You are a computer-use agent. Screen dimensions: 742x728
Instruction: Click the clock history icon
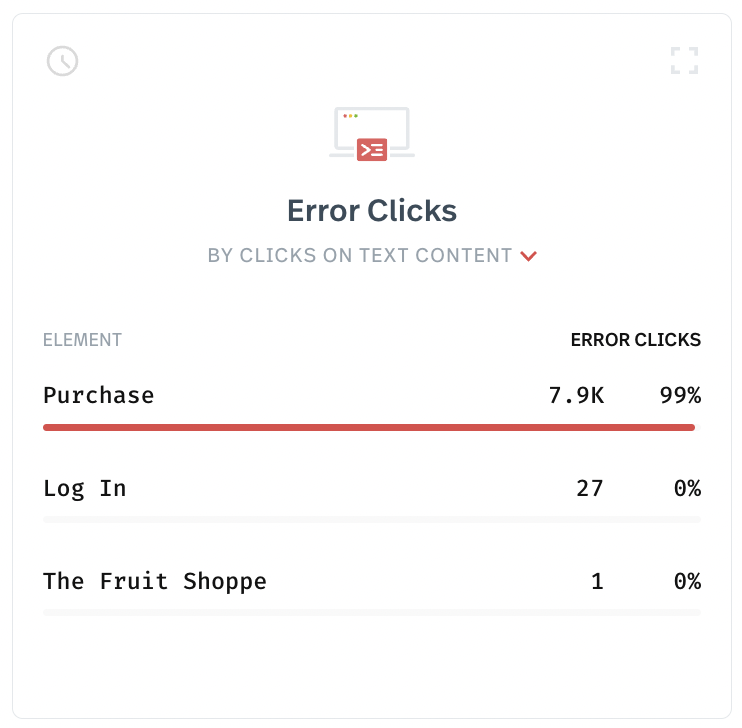coord(62,61)
